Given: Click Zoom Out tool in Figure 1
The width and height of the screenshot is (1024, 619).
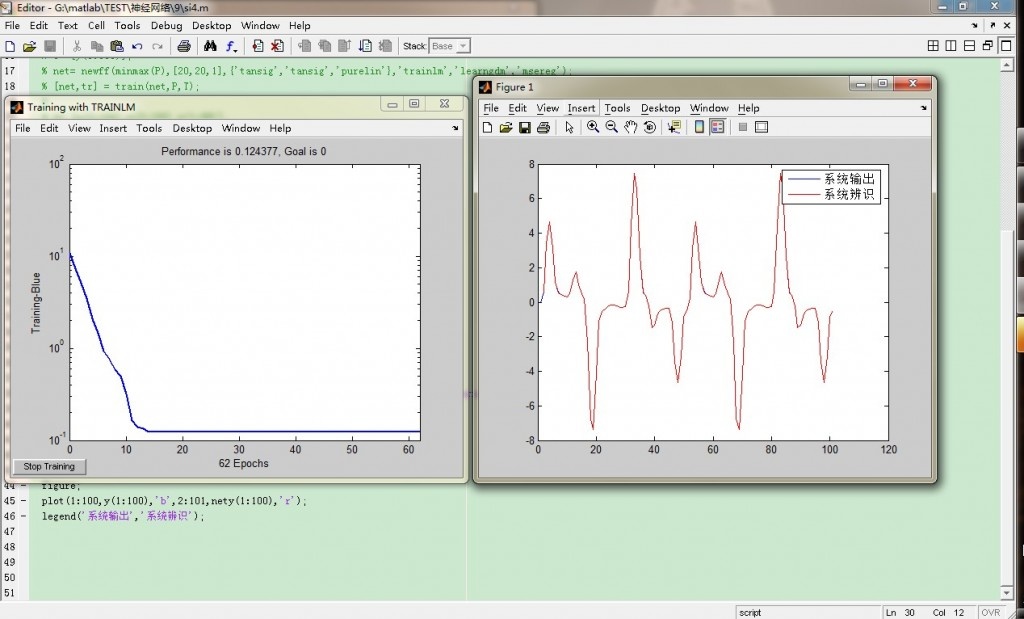Looking at the screenshot, I should [611, 127].
